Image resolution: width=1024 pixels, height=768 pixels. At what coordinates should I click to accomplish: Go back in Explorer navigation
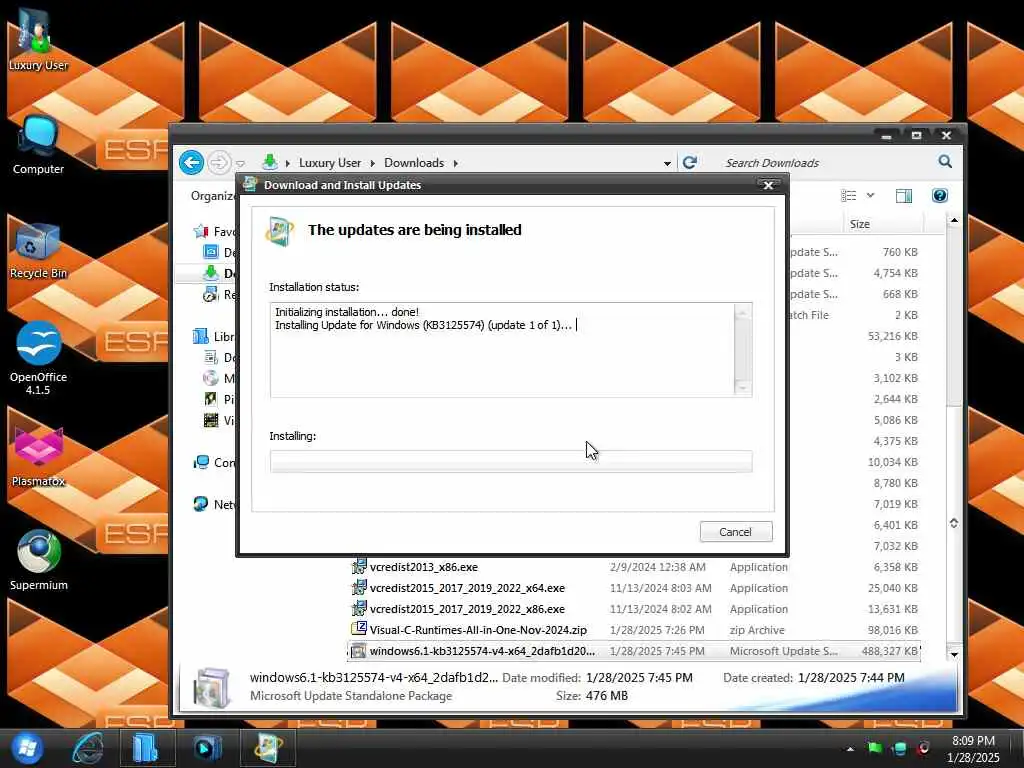pos(191,162)
